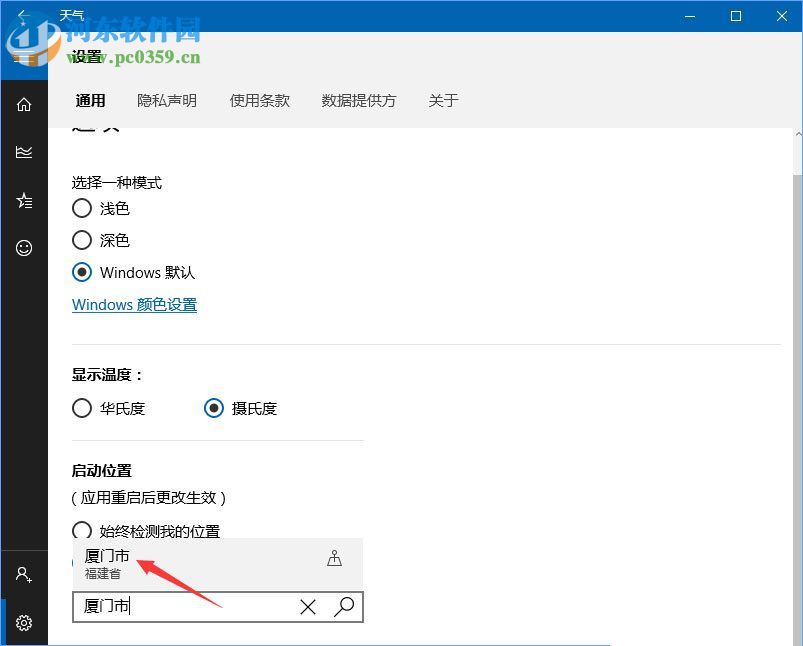
Task: Switch to the 关于 tab
Action: click(443, 100)
